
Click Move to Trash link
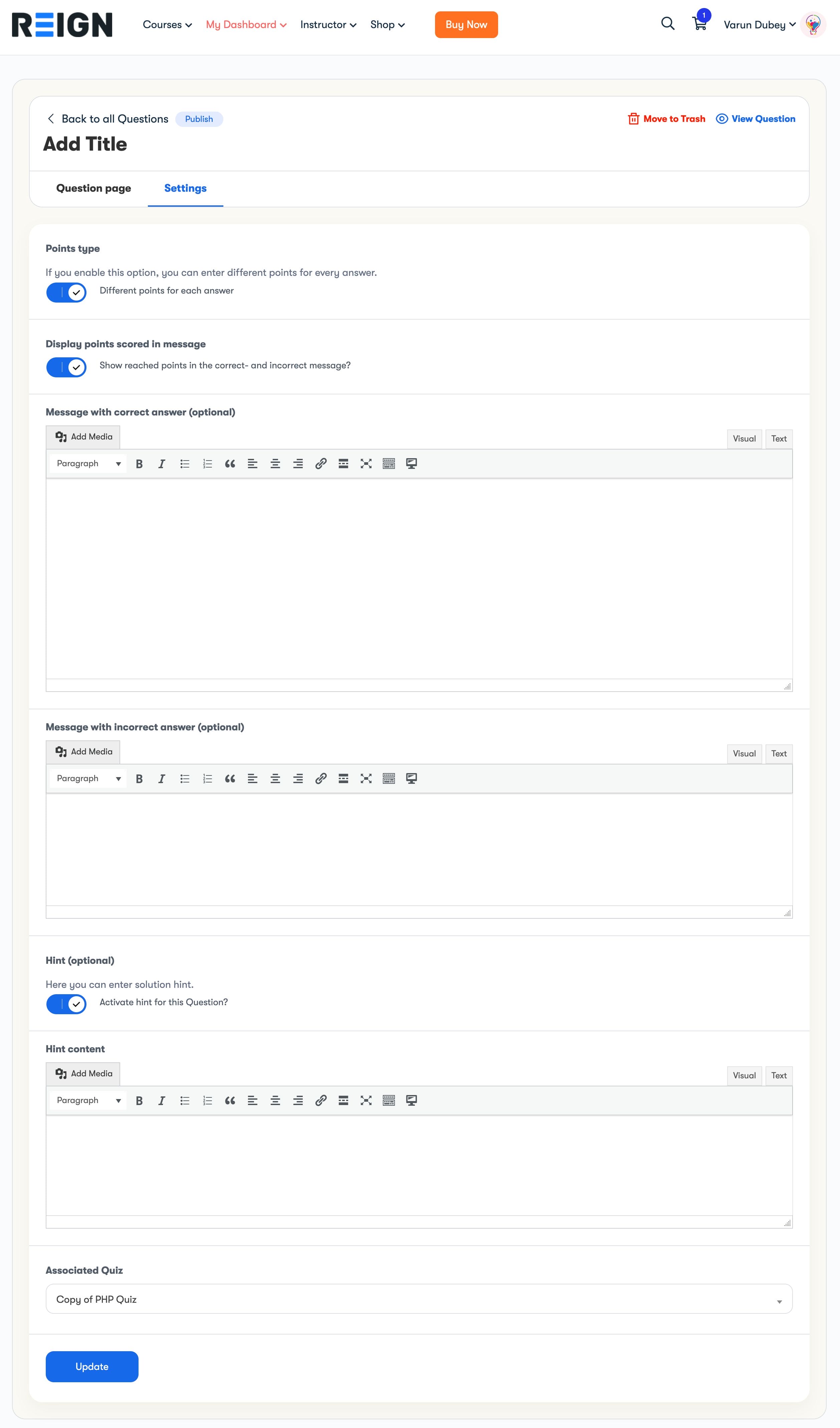pyautogui.click(x=667, y=119)
